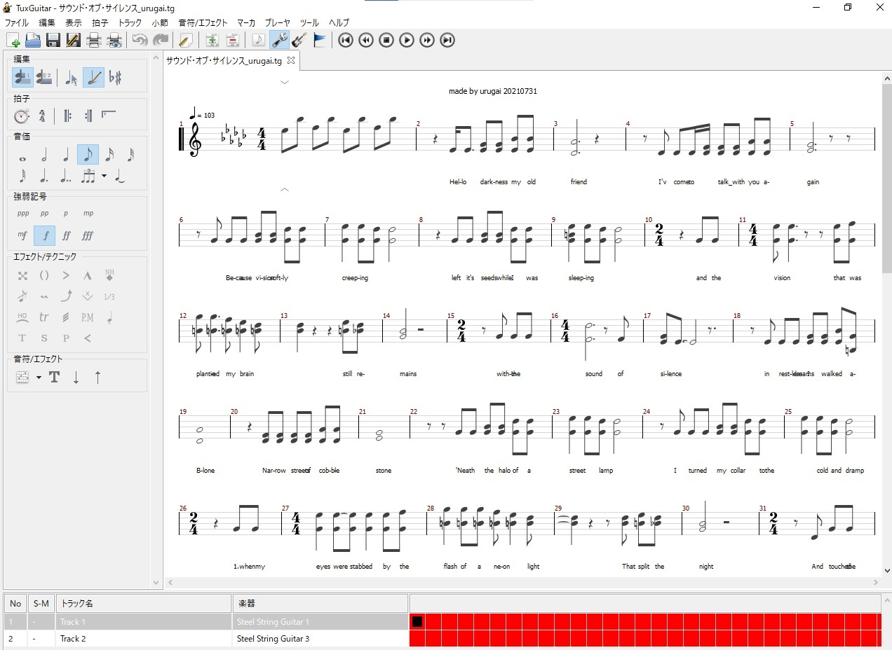Toggle double-dotted note duration
This screenshot has height=664, width=892.
(x=66, y=176)
